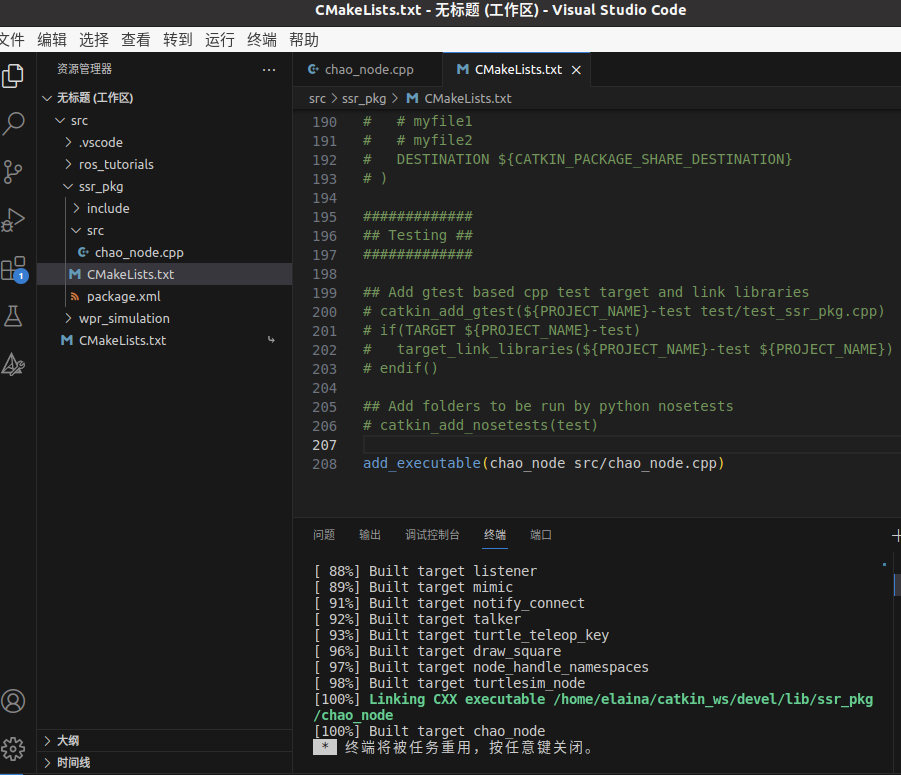Click the '# catkin_add_nosetests(test)' comment
The height and width of the screenshot is (775, 901).
click(x=480, y=425)
